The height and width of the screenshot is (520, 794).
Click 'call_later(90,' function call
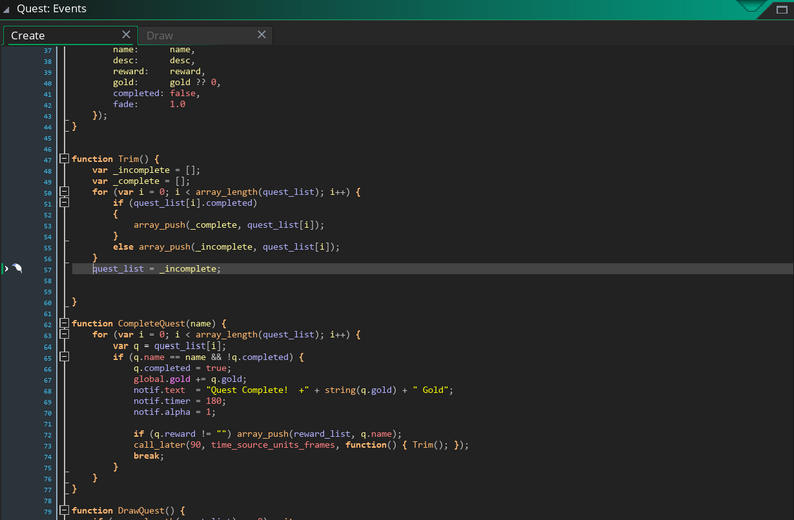(x=169, y=445)
